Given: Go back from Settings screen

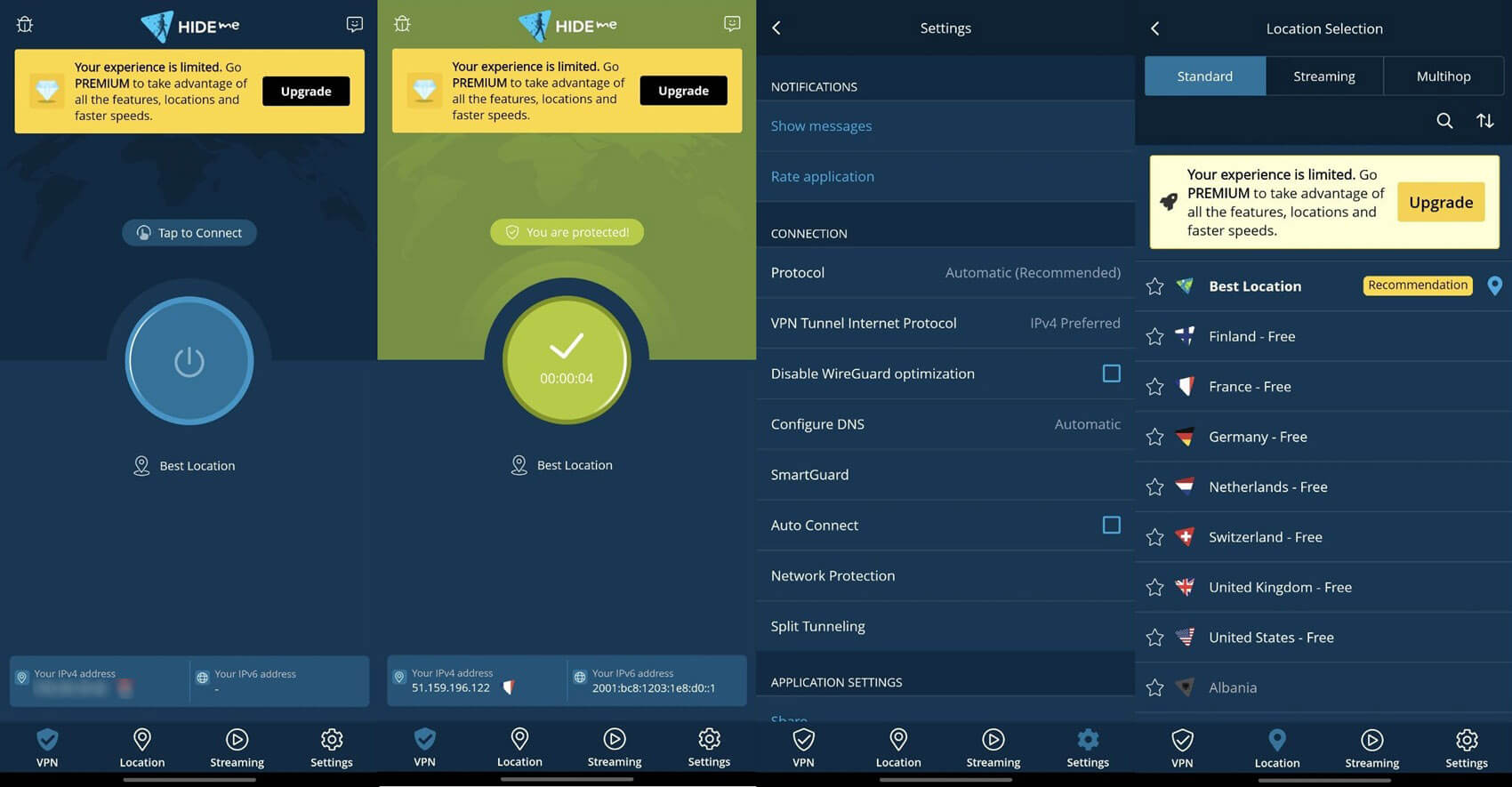Looking at the screenshot, I should [776, 28].
